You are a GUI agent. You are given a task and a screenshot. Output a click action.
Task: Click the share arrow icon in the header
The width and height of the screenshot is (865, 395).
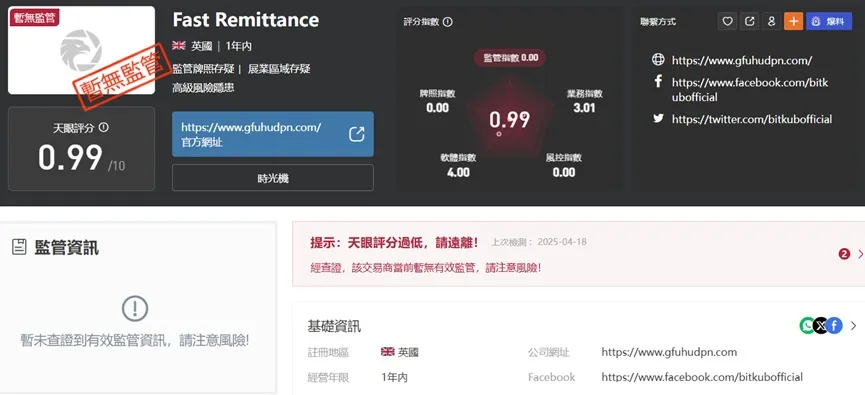coord(749,22)
